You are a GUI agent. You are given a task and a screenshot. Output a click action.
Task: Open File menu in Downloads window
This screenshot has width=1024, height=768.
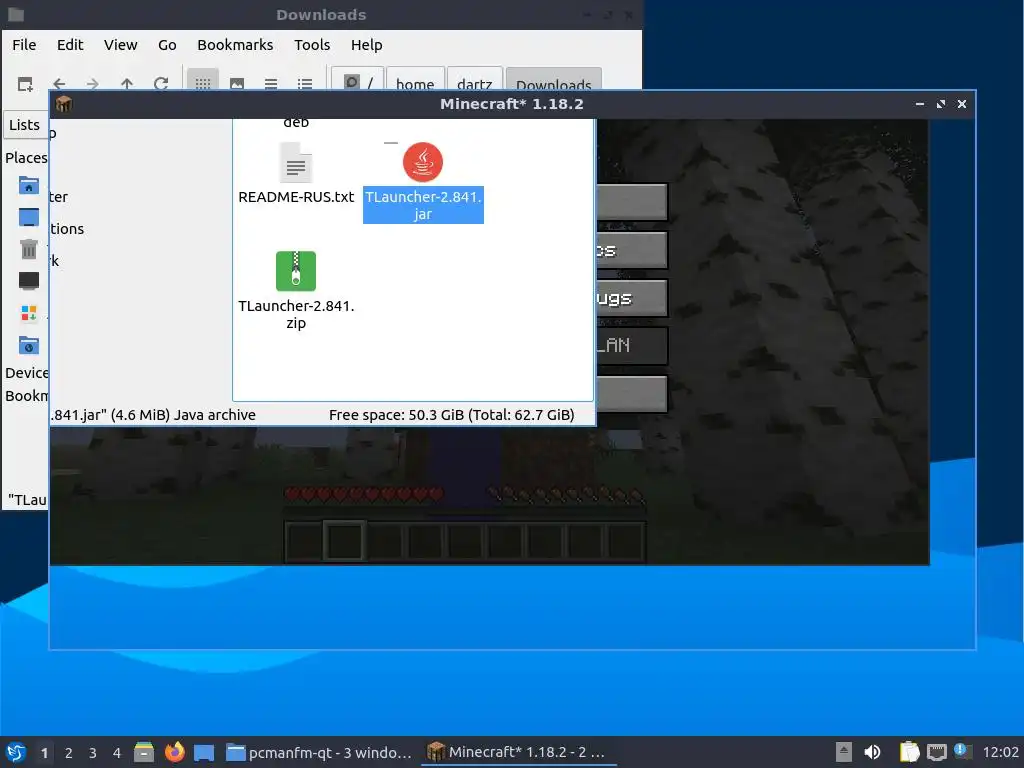tap(24, 45)
